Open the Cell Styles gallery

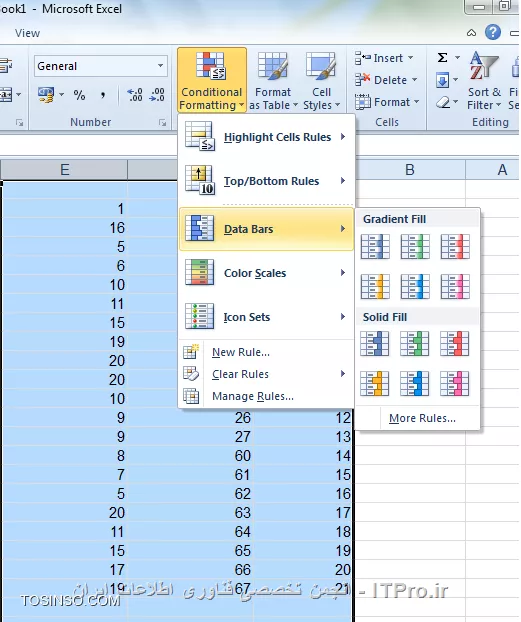click(x=321, y=81)
